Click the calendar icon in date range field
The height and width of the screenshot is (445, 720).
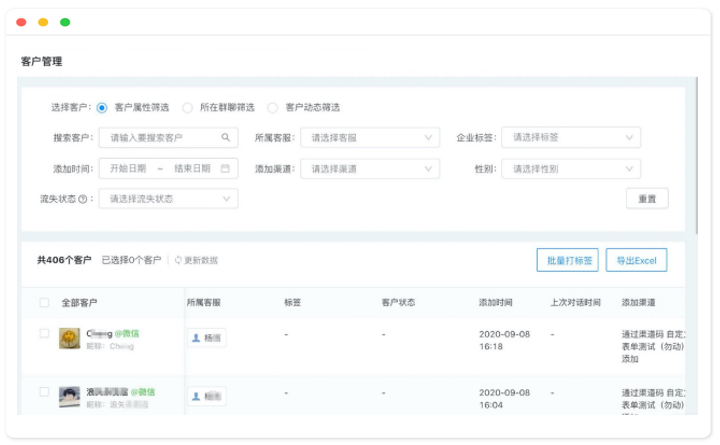(226, 168)
